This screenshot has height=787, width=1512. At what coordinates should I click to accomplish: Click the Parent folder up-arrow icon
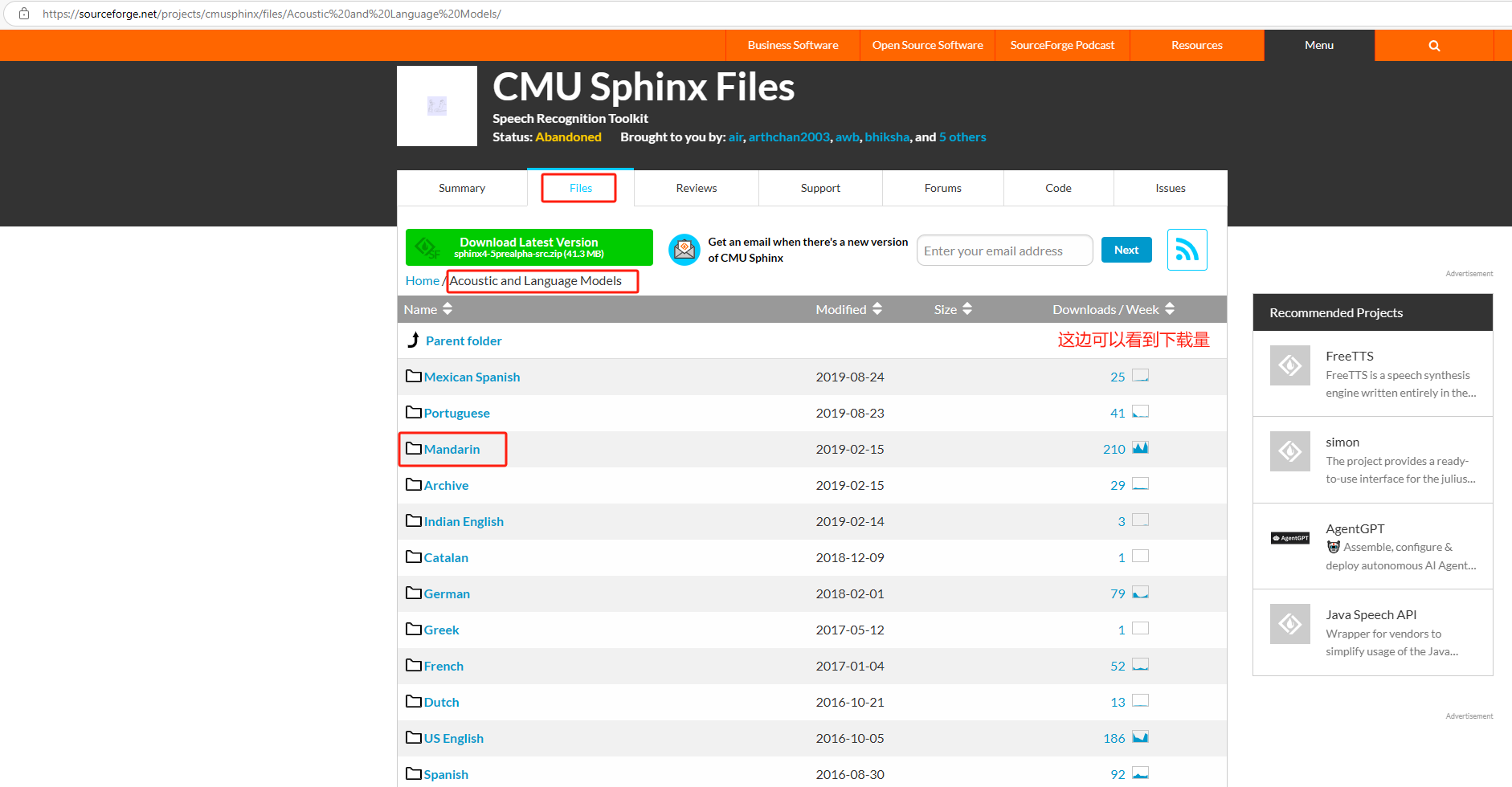[x=413, y=340]
